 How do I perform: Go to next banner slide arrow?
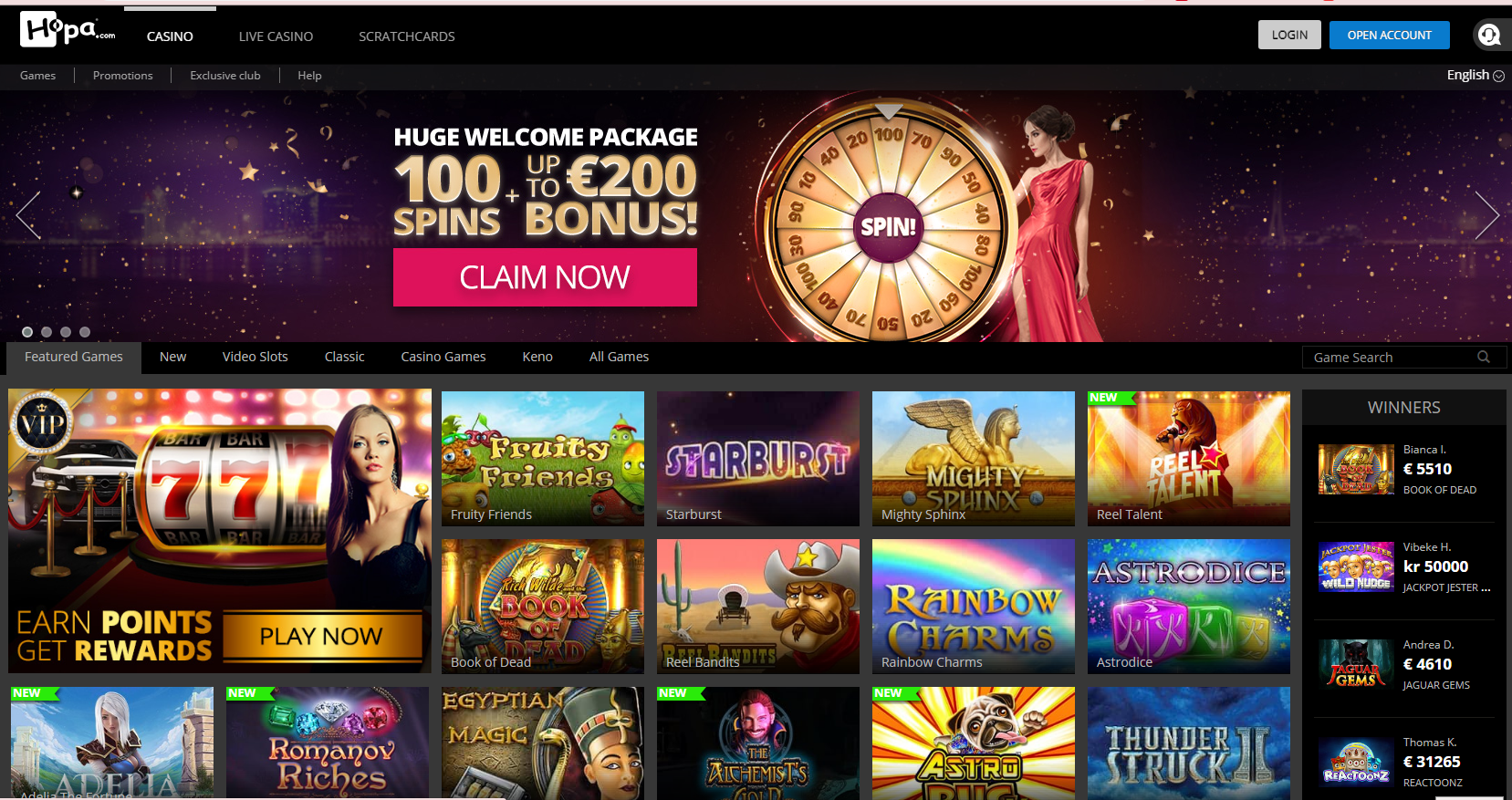pos(1487,215)
